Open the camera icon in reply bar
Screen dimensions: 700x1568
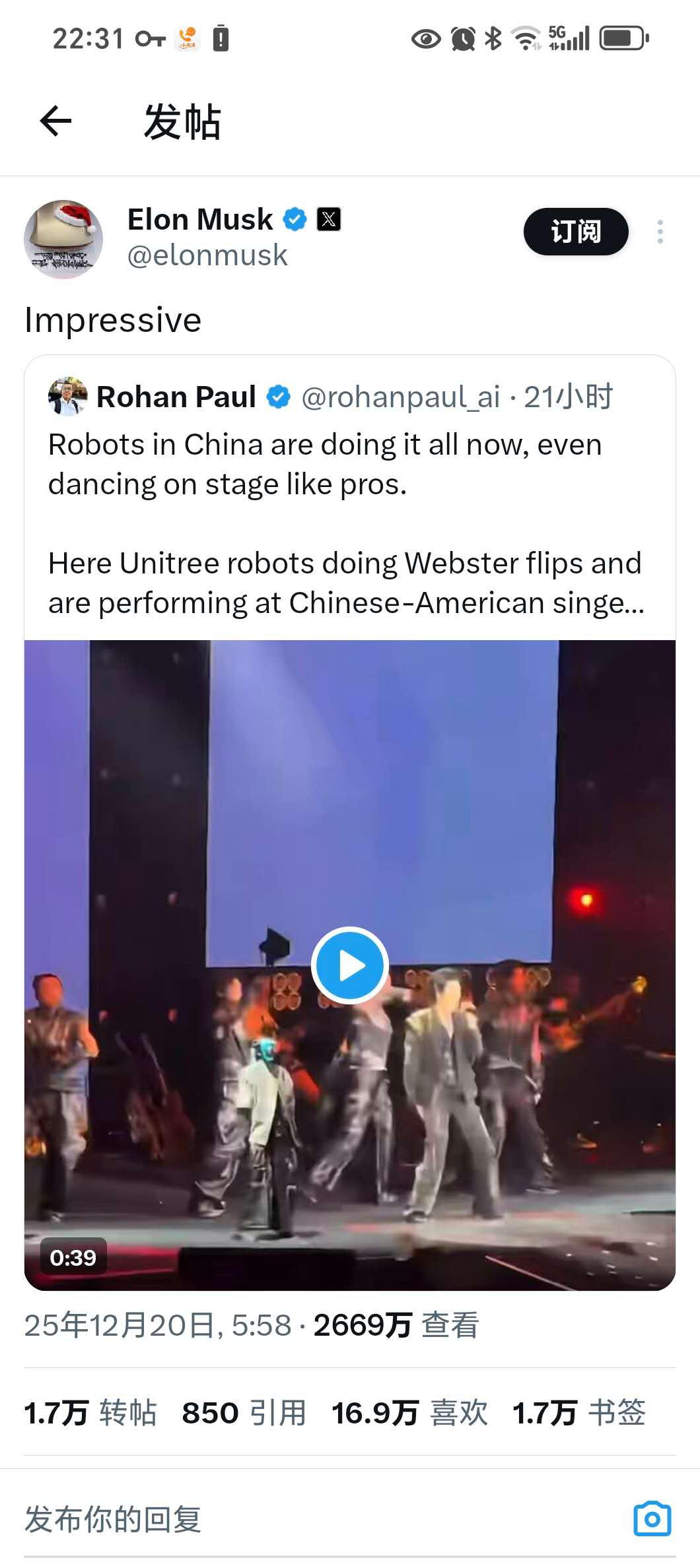point(652,1519)
